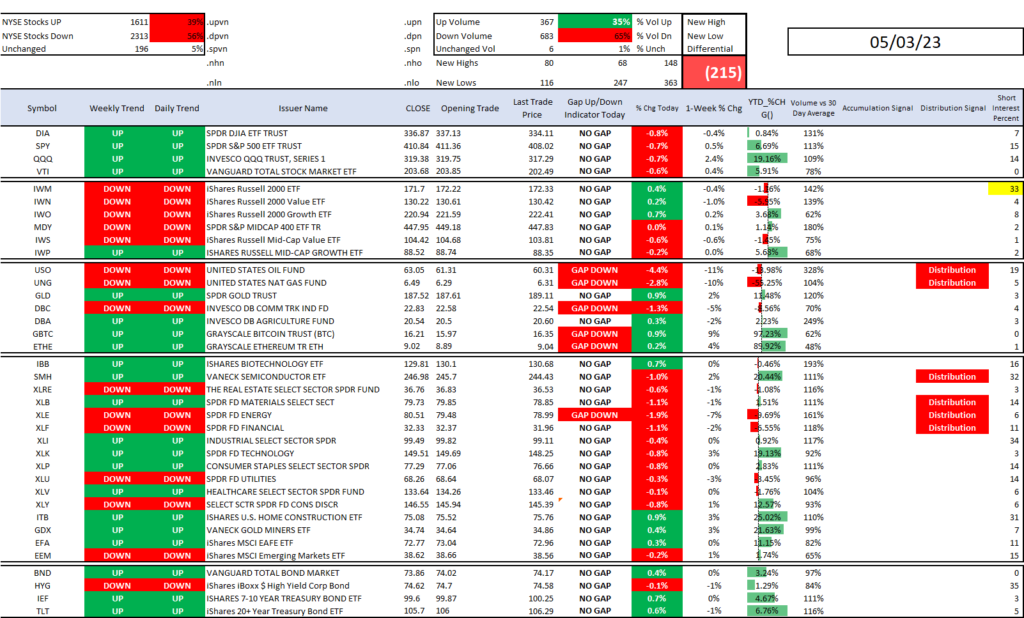The width and height of the screenshot is (1024, 618).
Task: Select the "Differential" label cell
Action: tap(710, 49)
